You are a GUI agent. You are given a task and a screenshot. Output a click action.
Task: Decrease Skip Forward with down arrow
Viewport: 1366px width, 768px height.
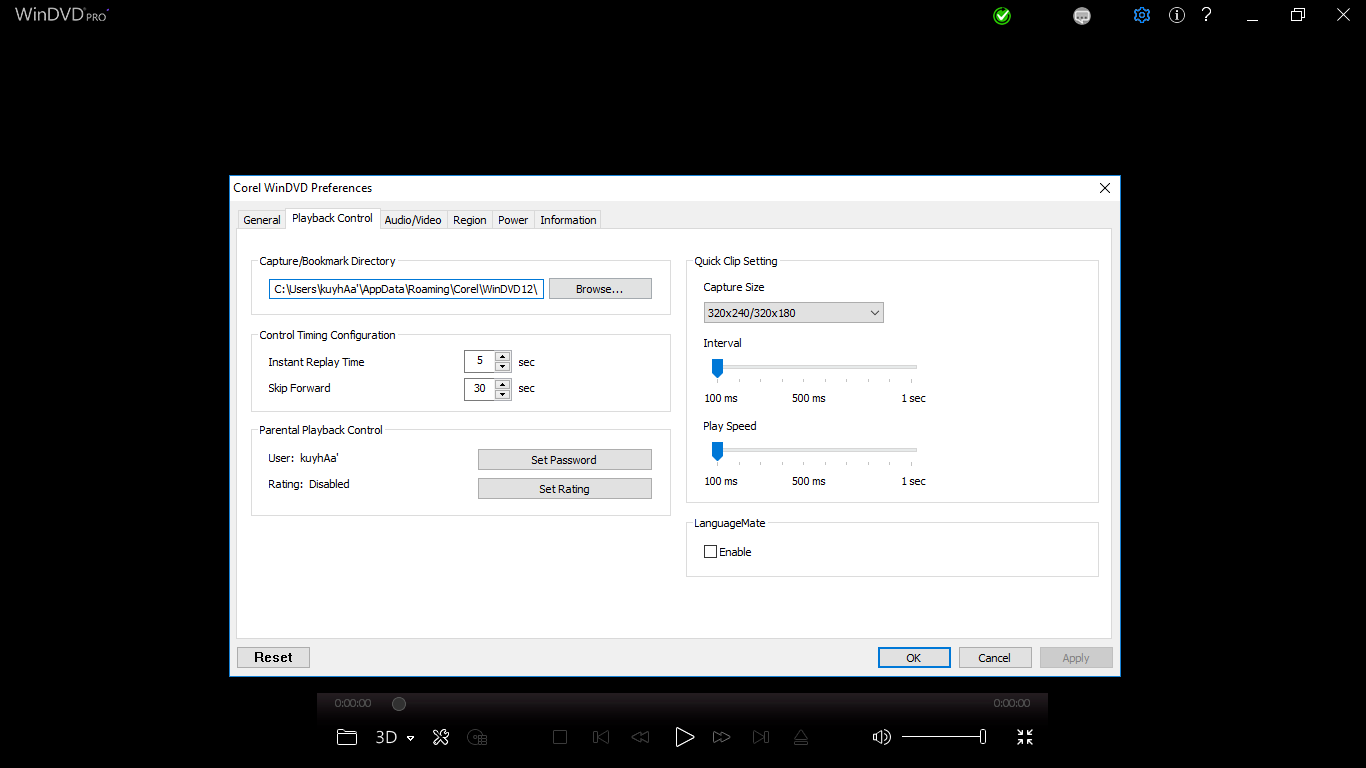click(x=503, y=394)
